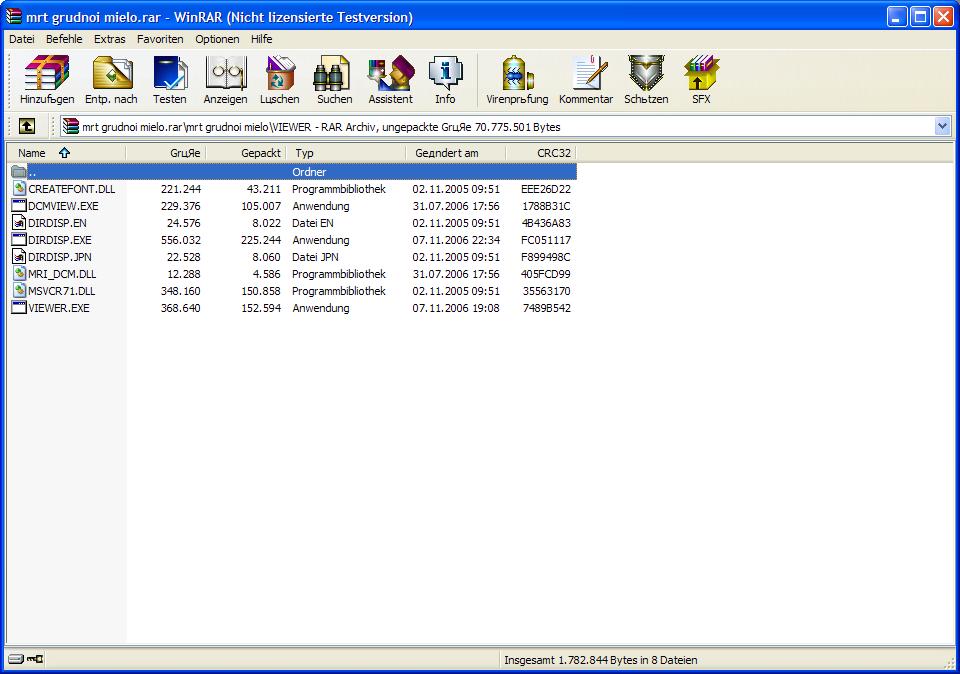Click the Schützen protect archive icon
The height and width of the screenshot is (674, 960).
(646, 80)
